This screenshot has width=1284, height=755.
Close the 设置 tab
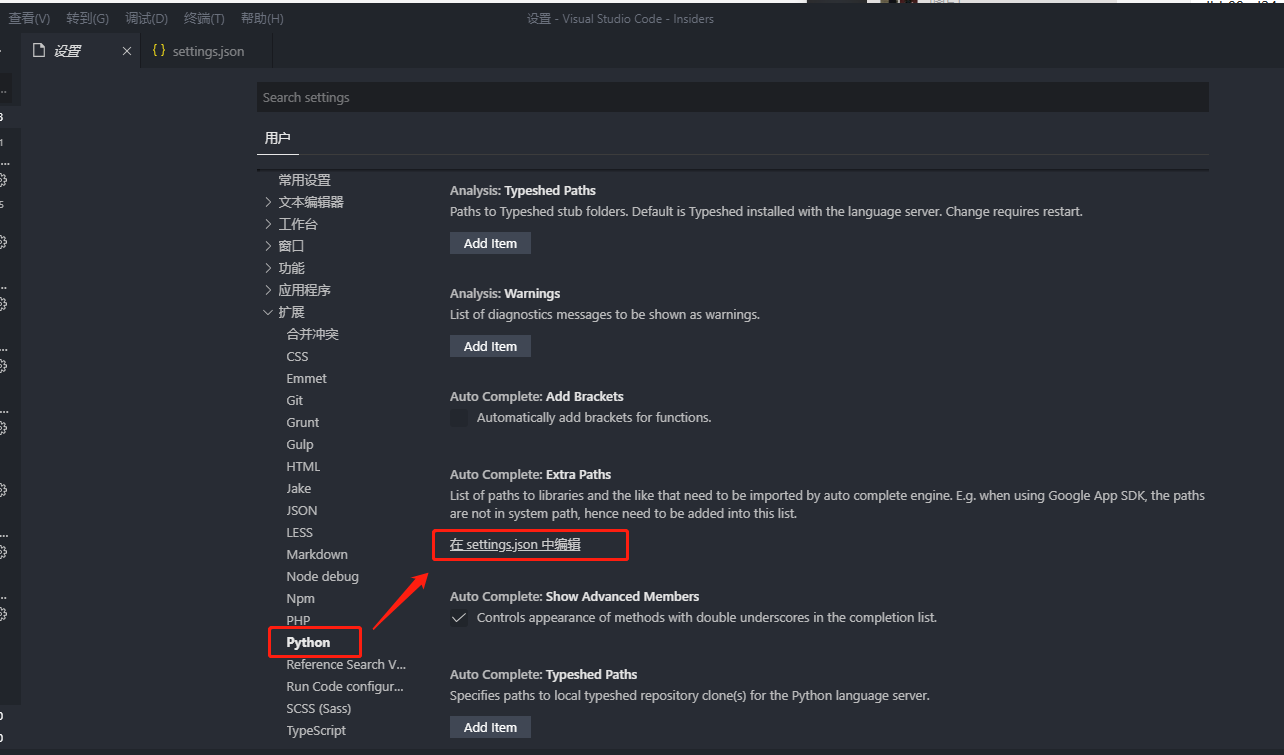[126, 51]
